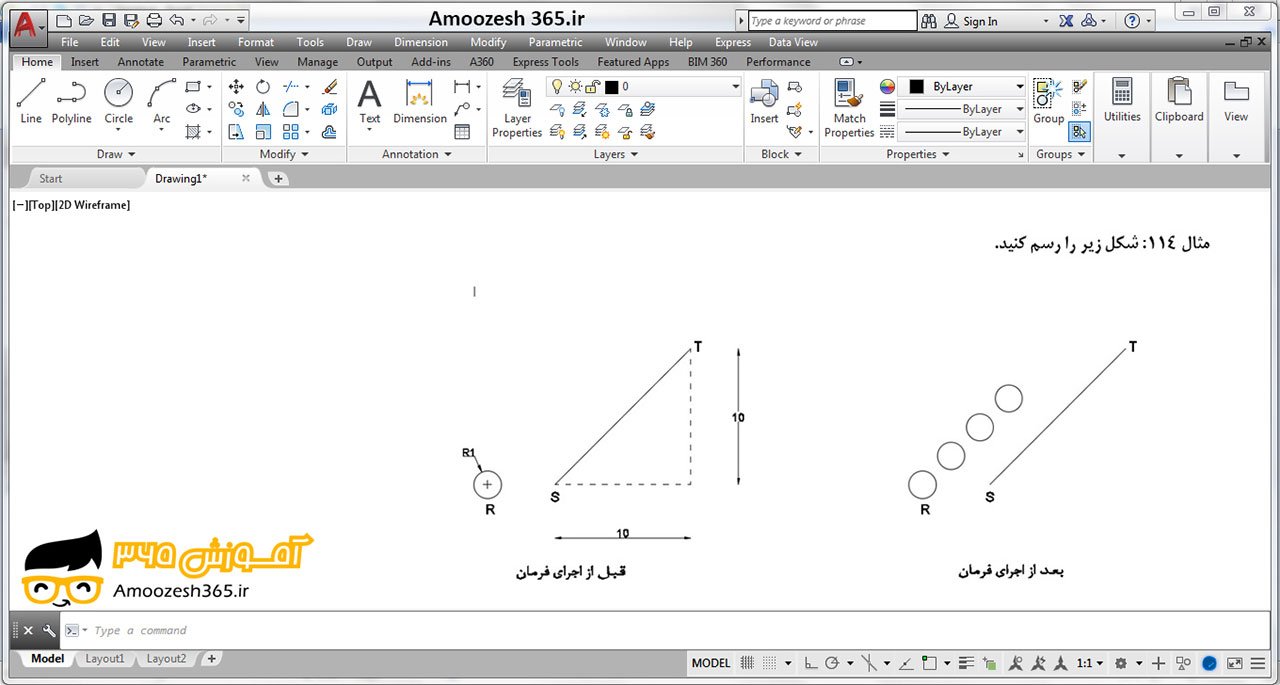Click the MODEL space button in status bar
The height and width of the screenshot is (685, 1280).
click(x=711, y=663)
